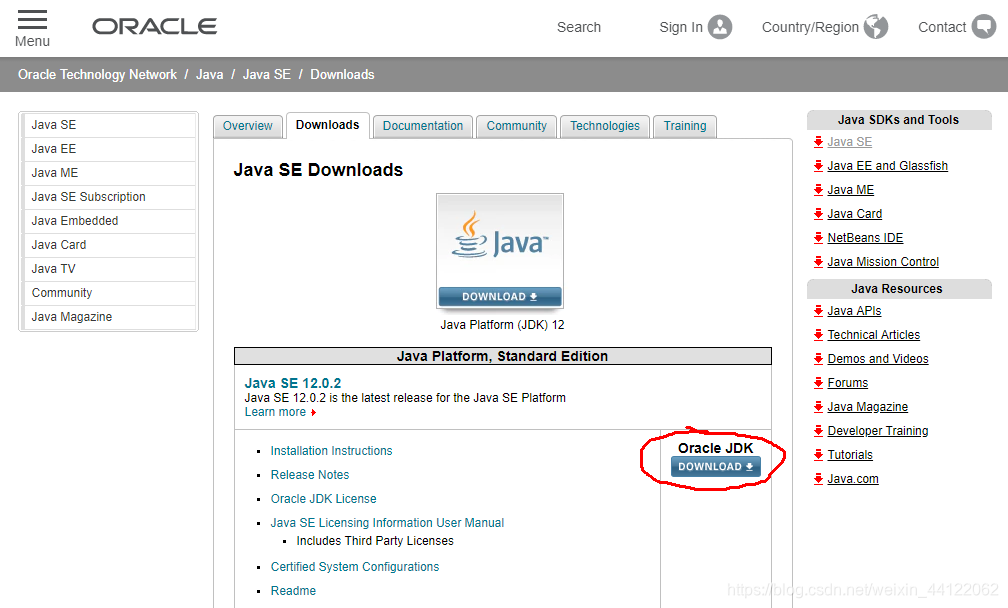This screenshot has height=608, width=1008.
Task: Open Java Magazine in left sidebar
Action: 109,317
